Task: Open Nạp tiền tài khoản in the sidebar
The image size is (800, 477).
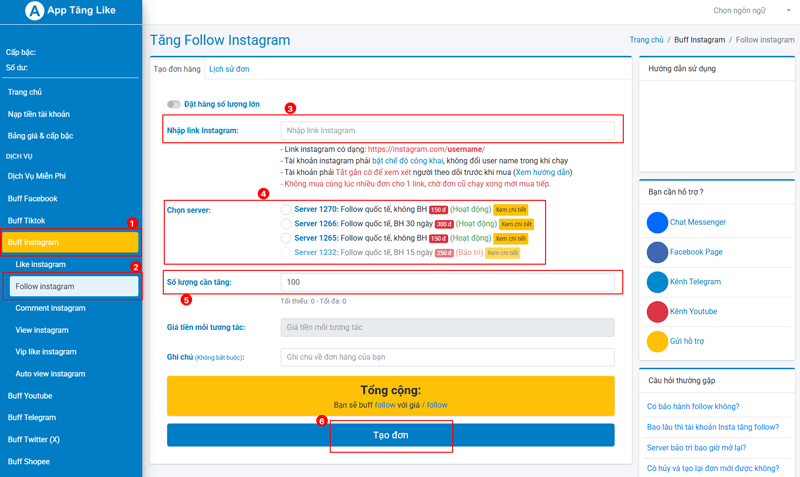Action: 38,114
